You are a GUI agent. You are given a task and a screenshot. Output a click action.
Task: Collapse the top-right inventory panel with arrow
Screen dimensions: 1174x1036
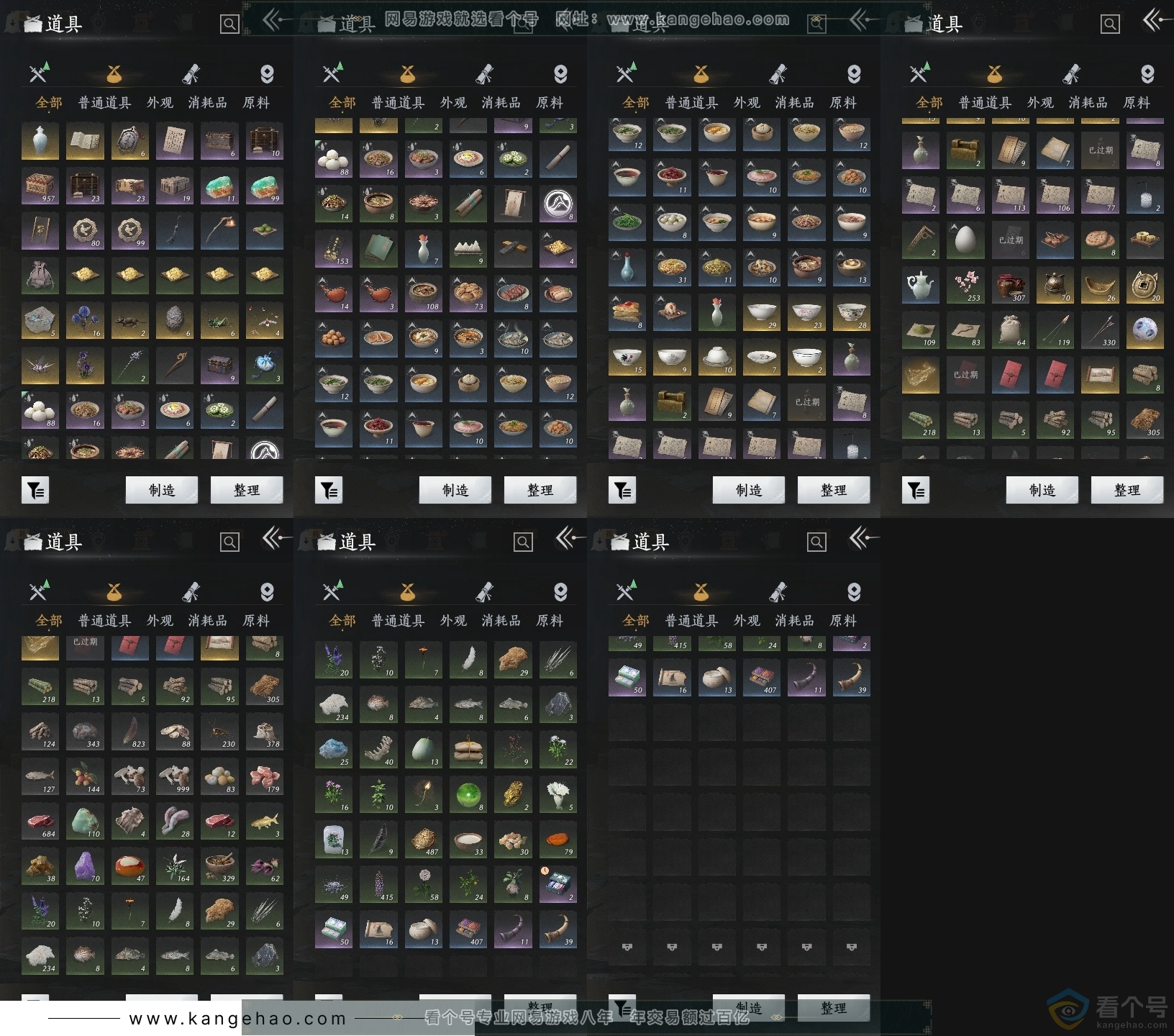tap(1157, 20)
